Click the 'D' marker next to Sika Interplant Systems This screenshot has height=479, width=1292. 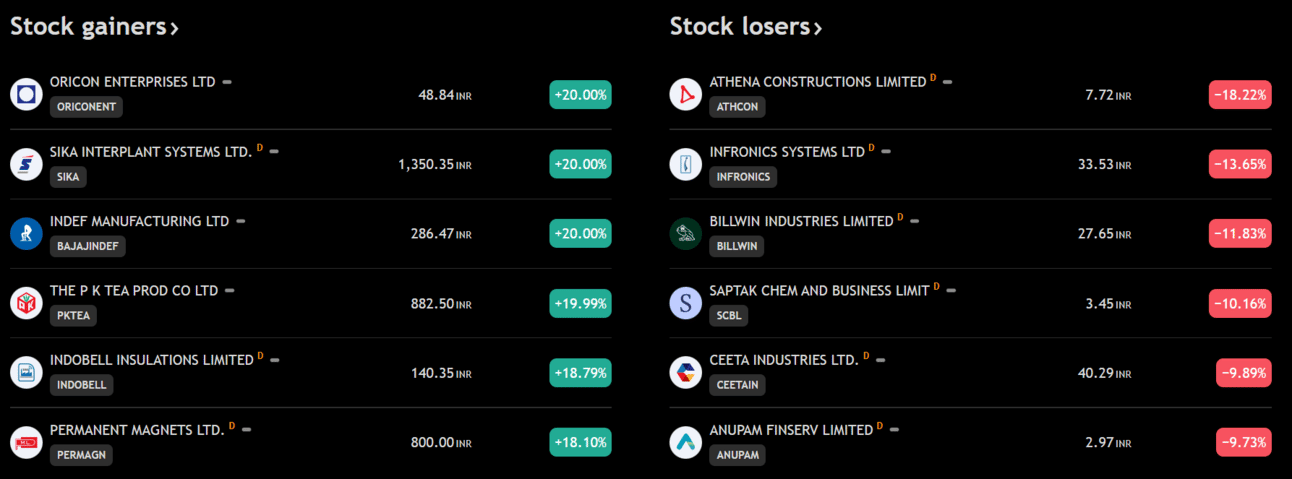[260, 148]
